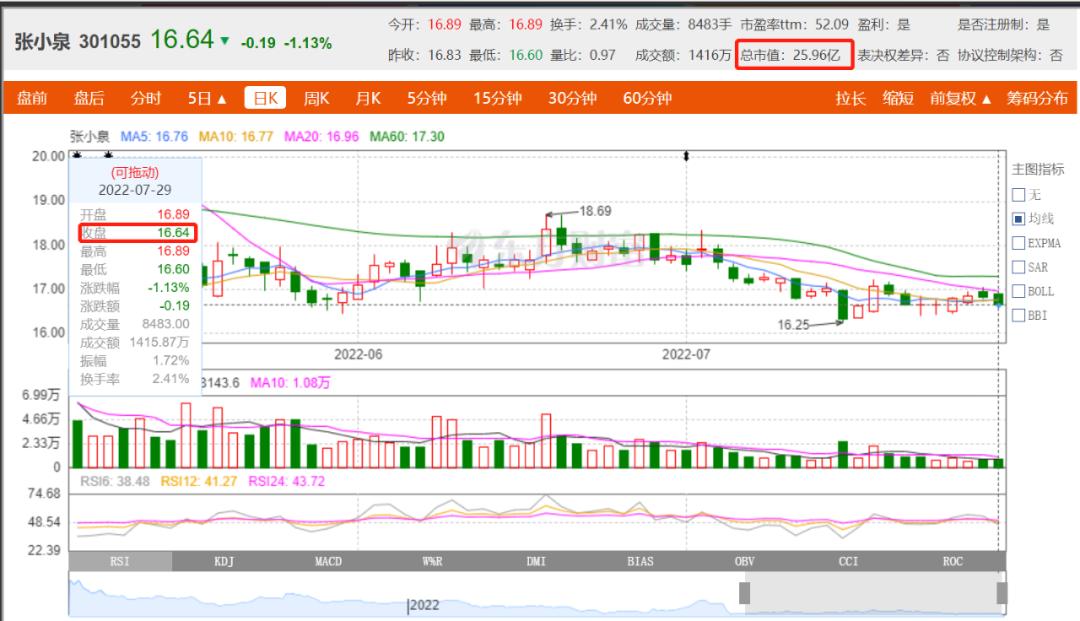Select the 分时 intraday tab
The height and width of the screenshot is (621, 1080).
[x=145, y=98]
